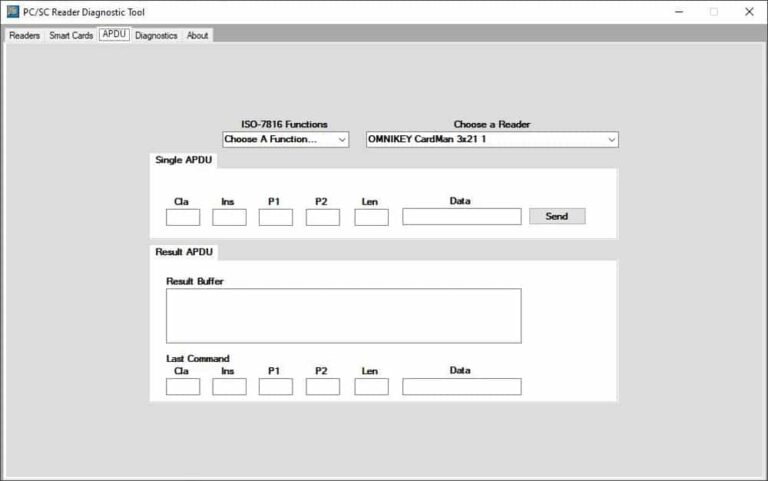Focus the Single APDU P2 field
768x481 pixels.
[323, 217]
